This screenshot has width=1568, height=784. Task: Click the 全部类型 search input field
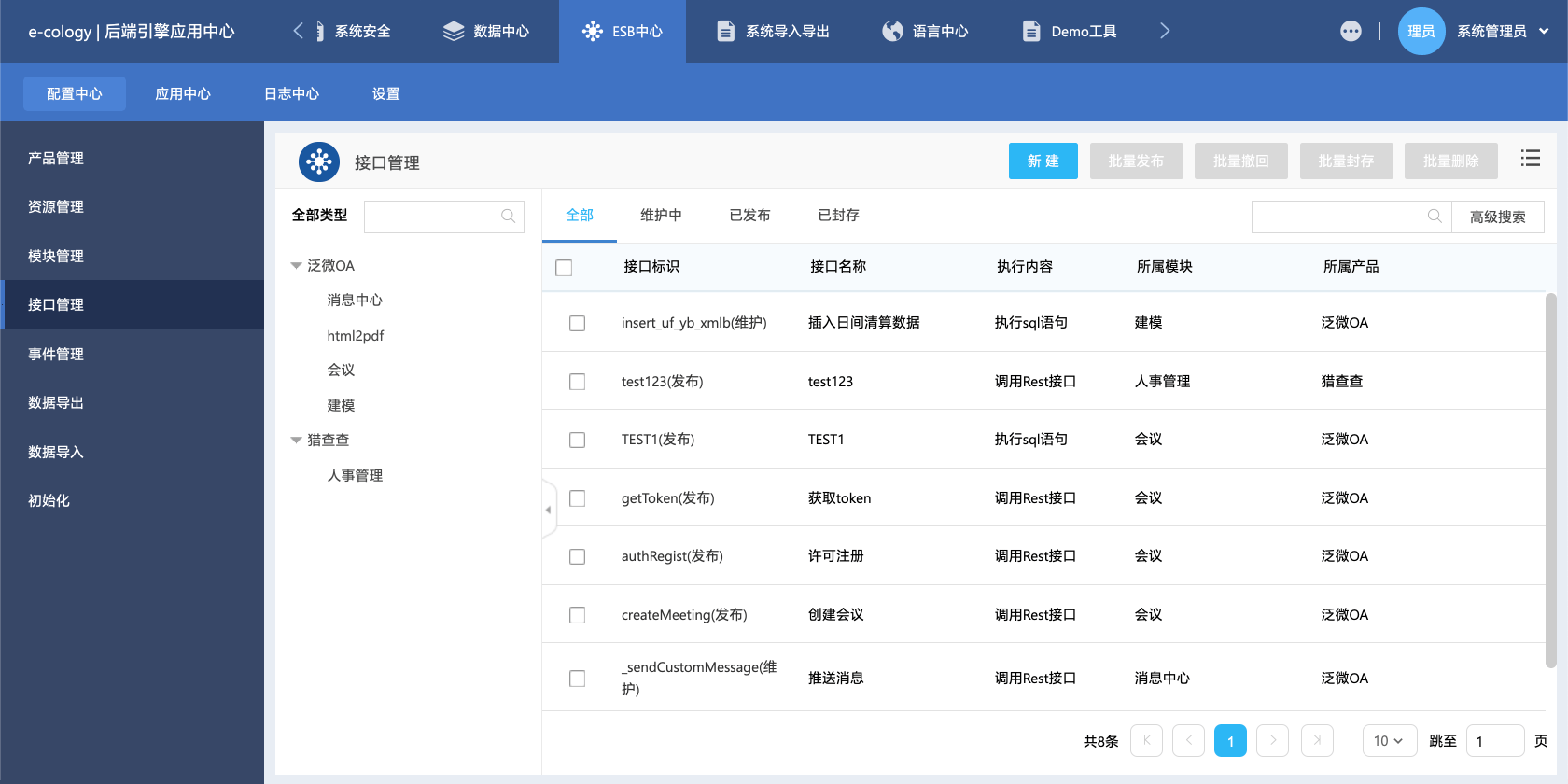click(444, 217)
